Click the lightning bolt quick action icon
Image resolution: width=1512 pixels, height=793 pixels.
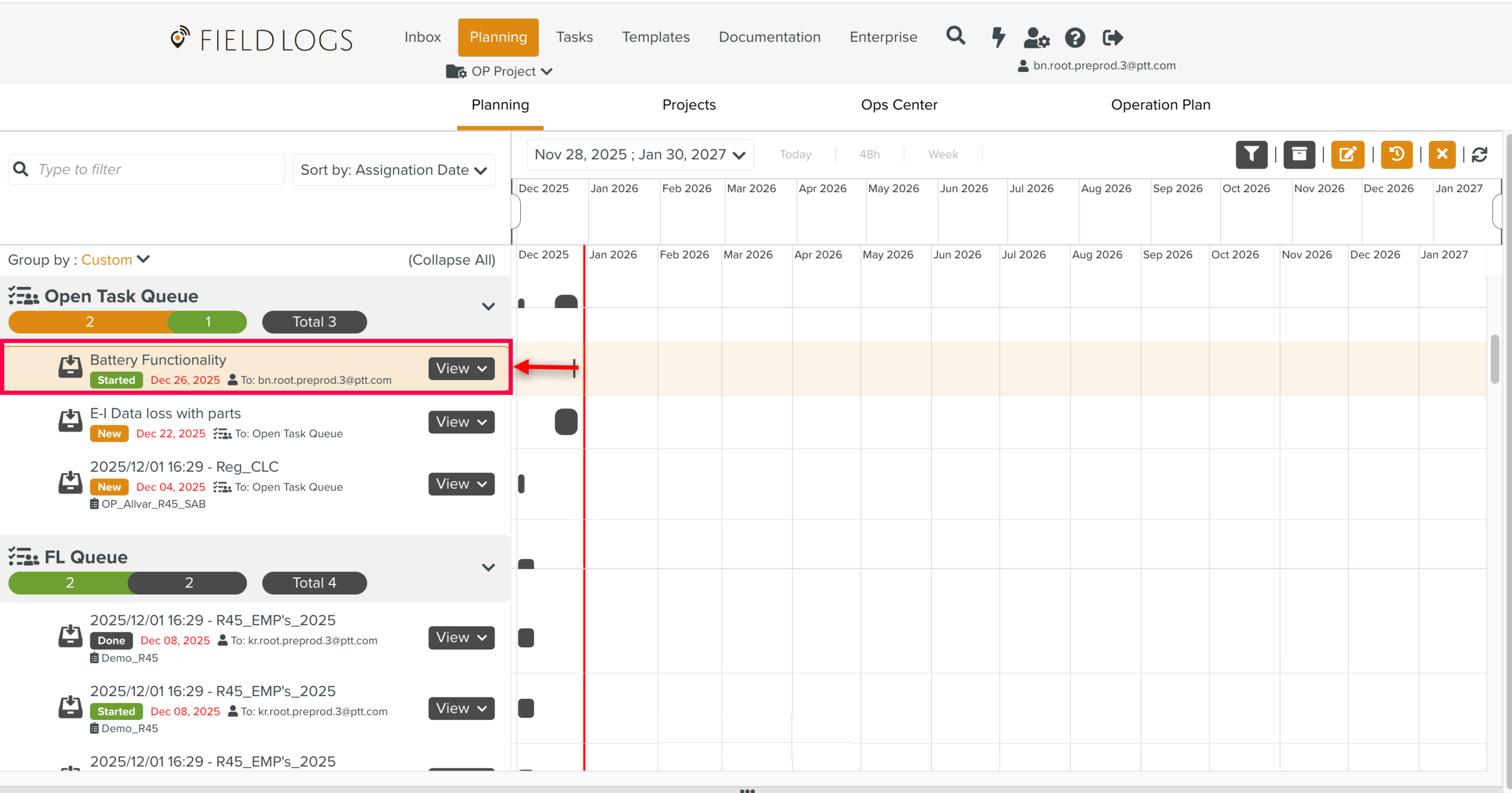coord(998,37)
